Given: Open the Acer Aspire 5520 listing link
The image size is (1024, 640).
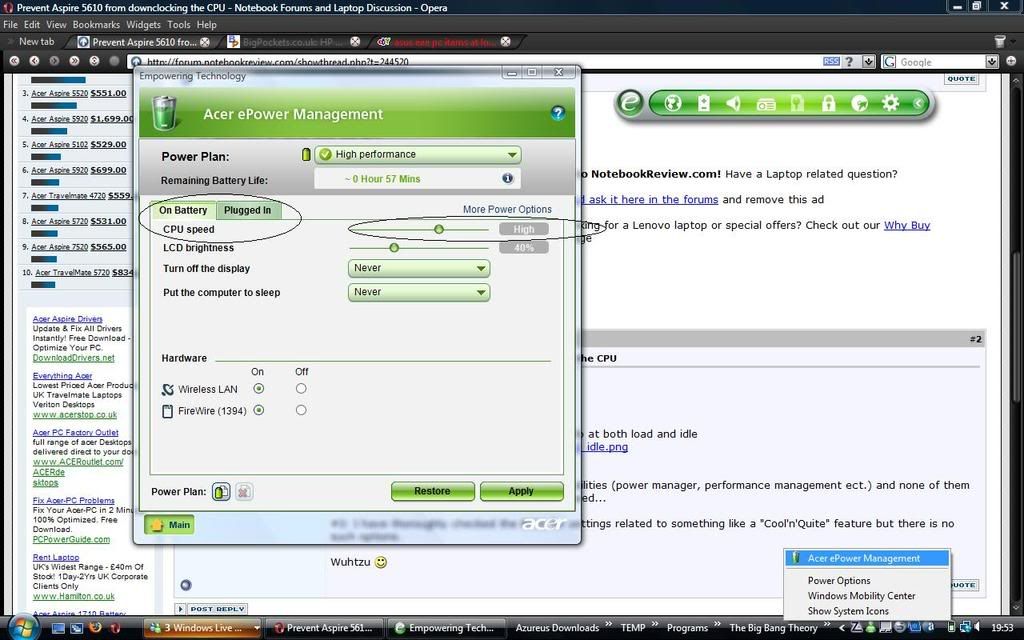Looking at the screenshot, I should [x=59, y=93].
